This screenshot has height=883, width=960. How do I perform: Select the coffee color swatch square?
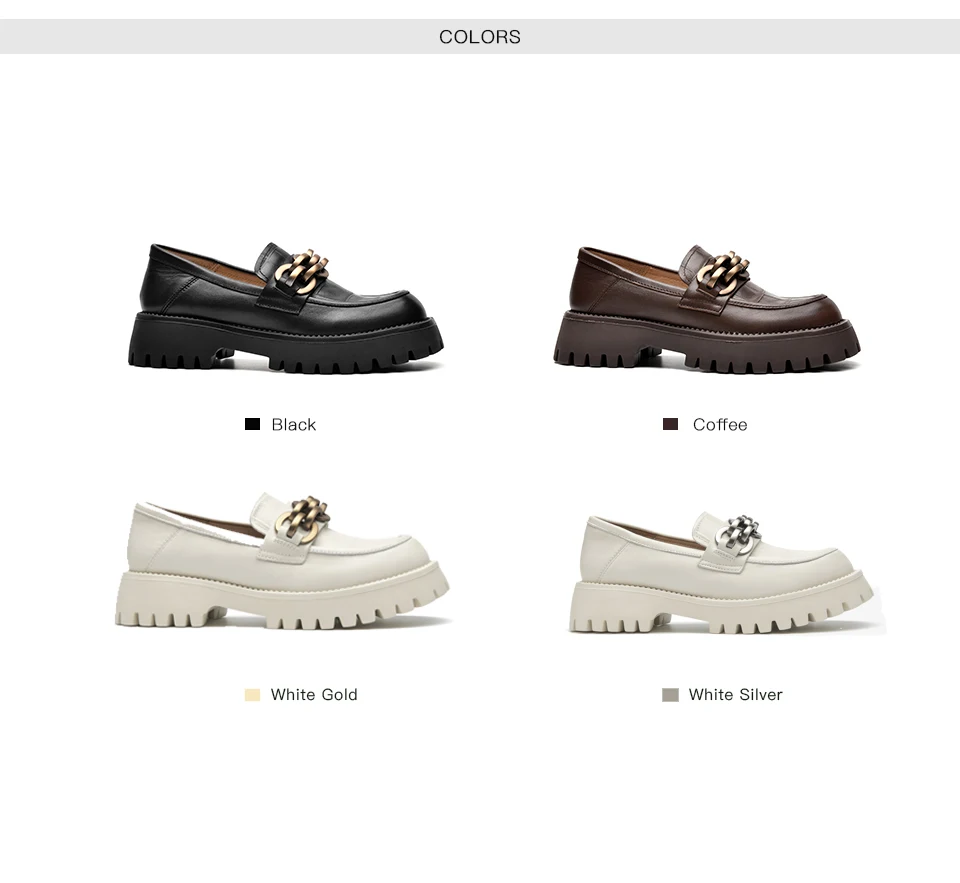point(670,424)
